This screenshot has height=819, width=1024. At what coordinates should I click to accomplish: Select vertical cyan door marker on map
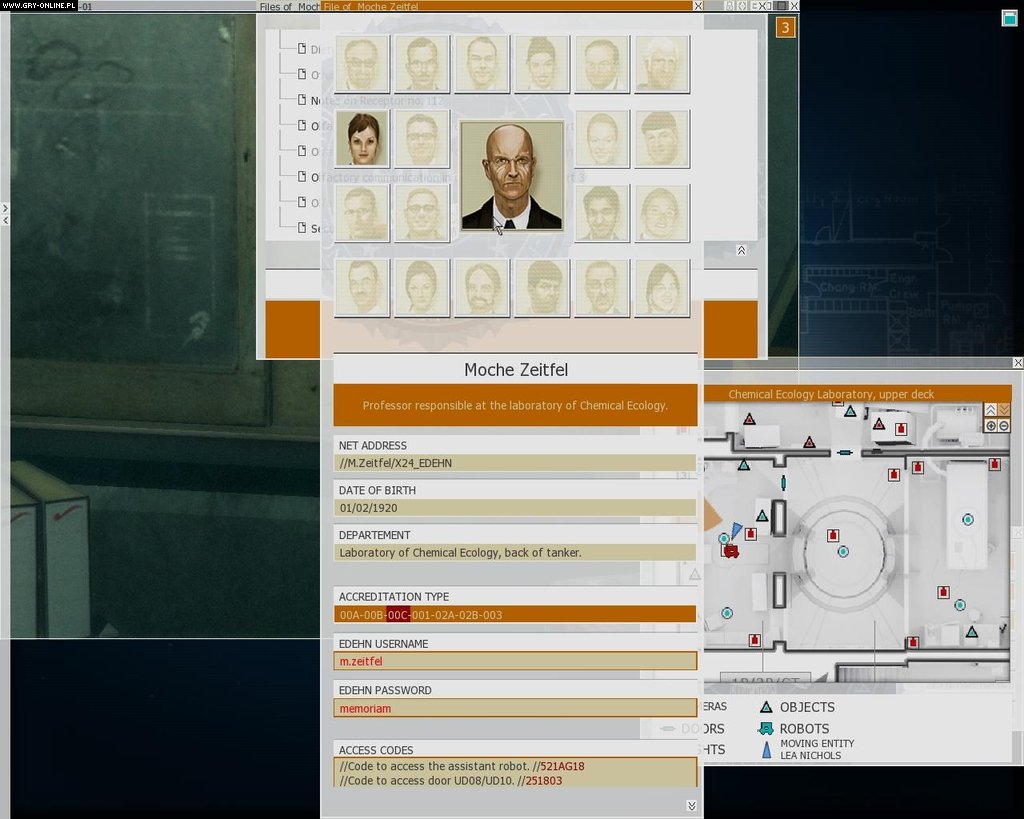pos(784,483)
